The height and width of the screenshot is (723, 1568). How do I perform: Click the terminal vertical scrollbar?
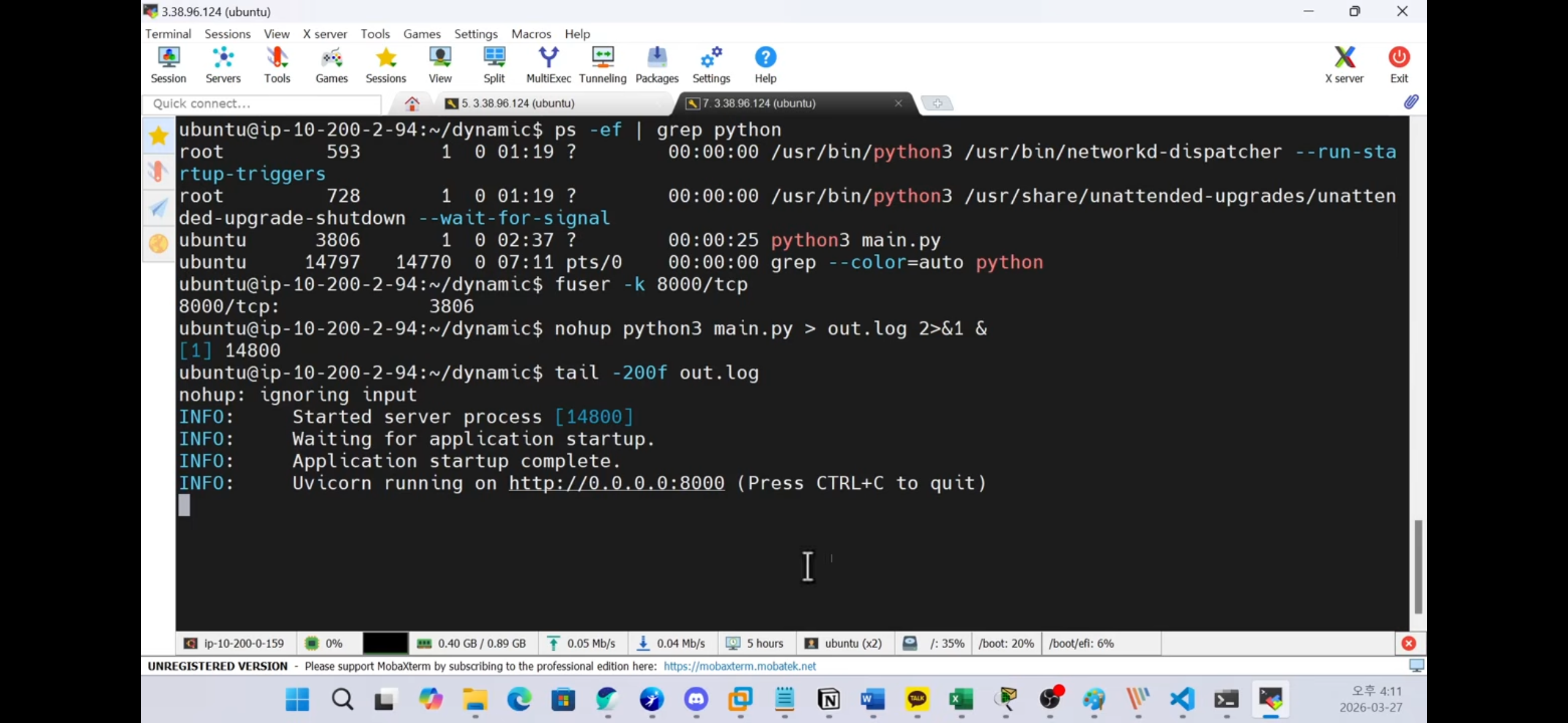1418,565
